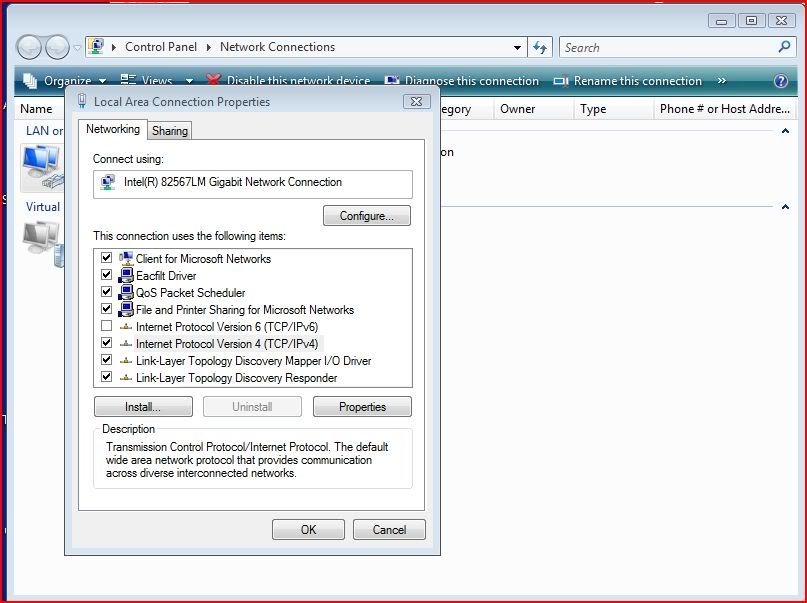Click the Back navigation arrow

click(x=29, y=47)
